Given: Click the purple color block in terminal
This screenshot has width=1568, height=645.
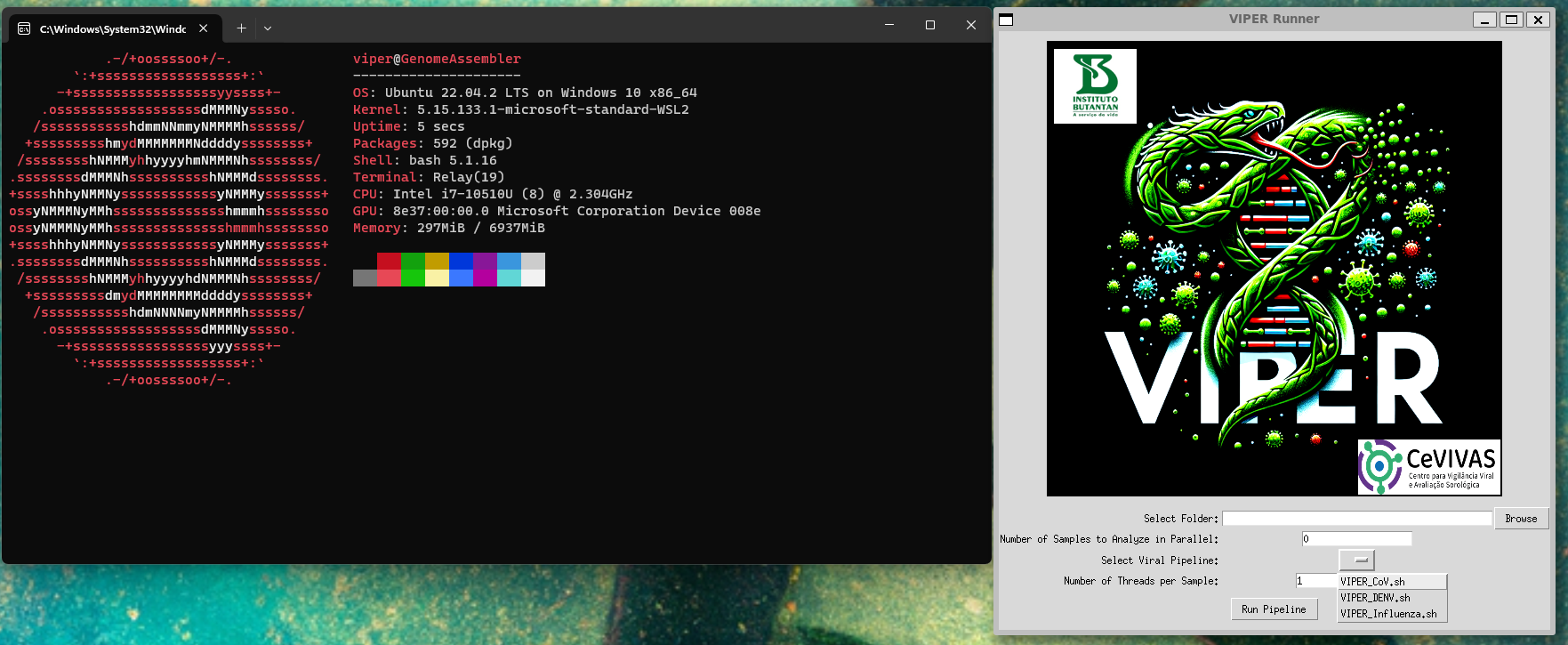Looking at the screenshot, I should point(485,261).
